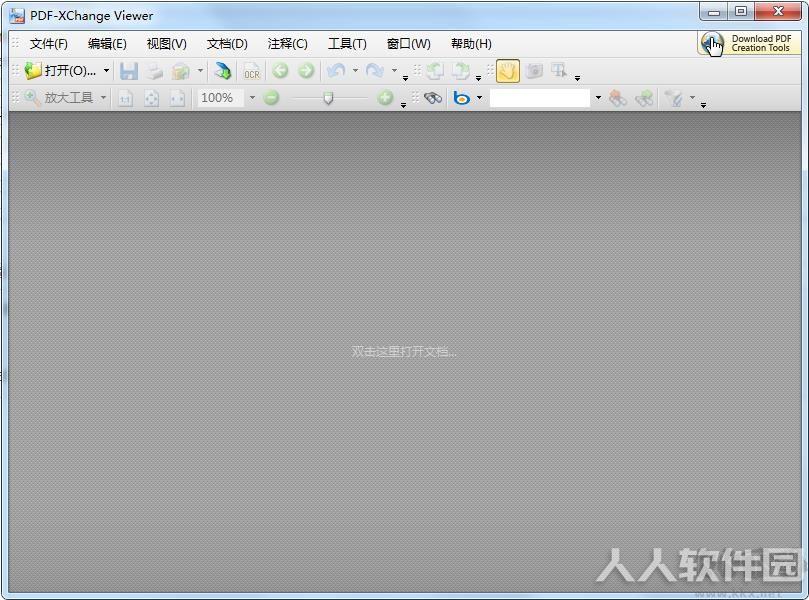This screenshot has width=809, height=600.
Task: Click green next view arrow
Action: [x=306, y=71]
